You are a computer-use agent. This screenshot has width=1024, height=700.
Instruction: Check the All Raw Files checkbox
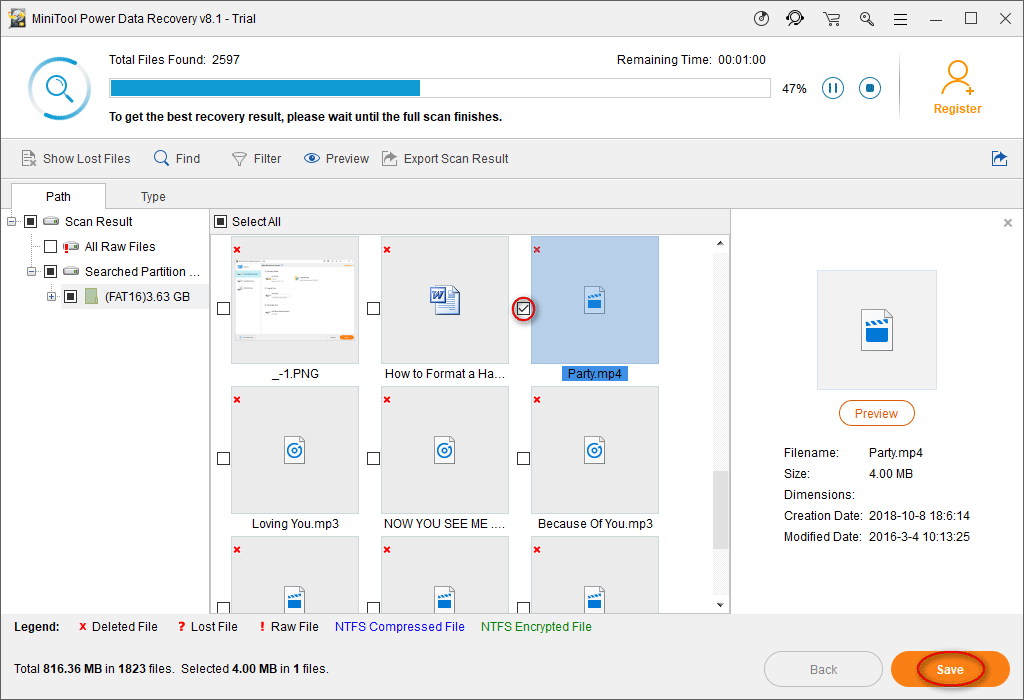pyautogui.click(x=50, y=246)
